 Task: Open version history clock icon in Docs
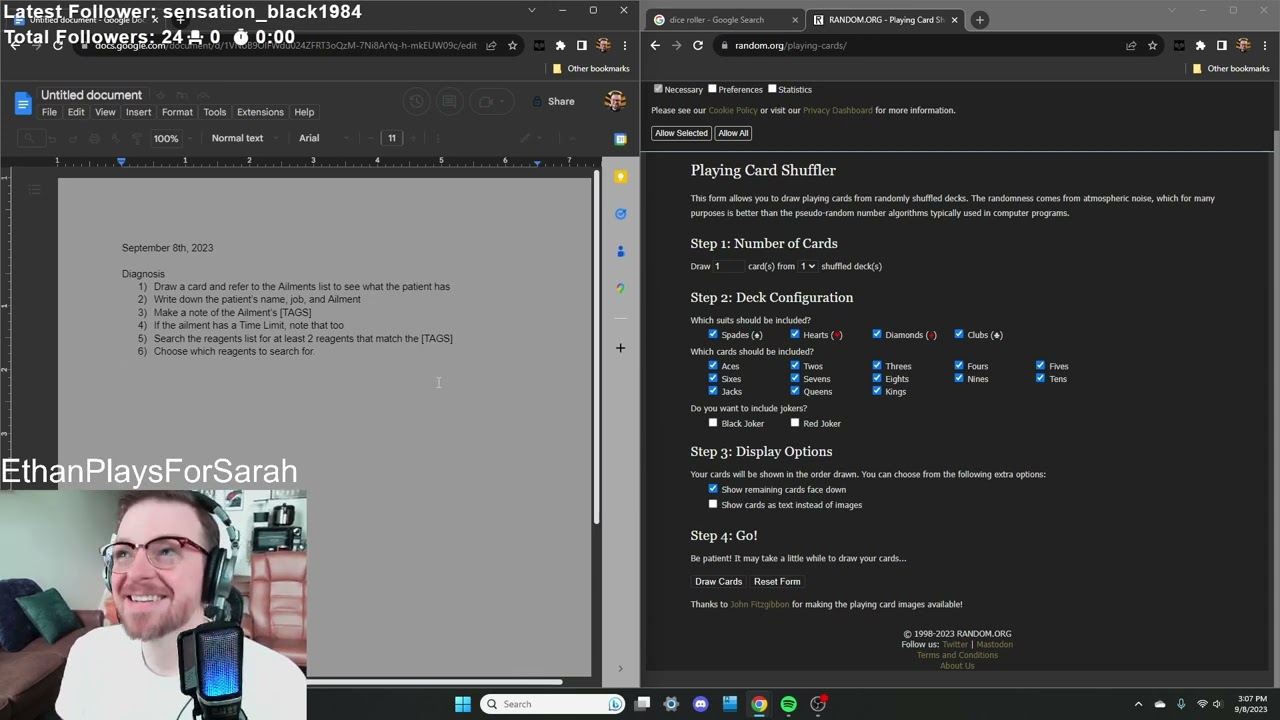coord(417,101)
